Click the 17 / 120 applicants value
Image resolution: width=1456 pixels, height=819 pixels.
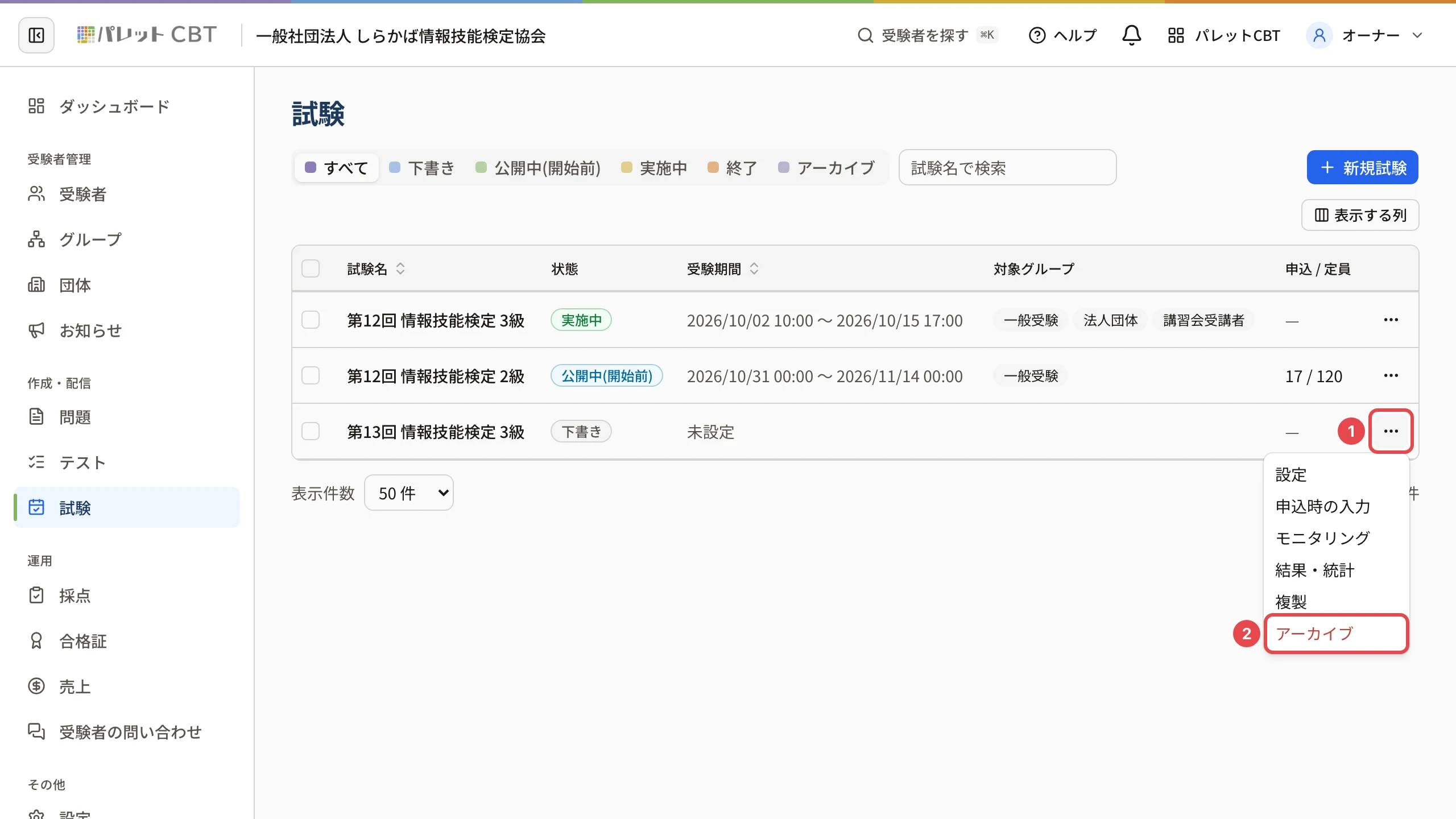point(1314,377)
